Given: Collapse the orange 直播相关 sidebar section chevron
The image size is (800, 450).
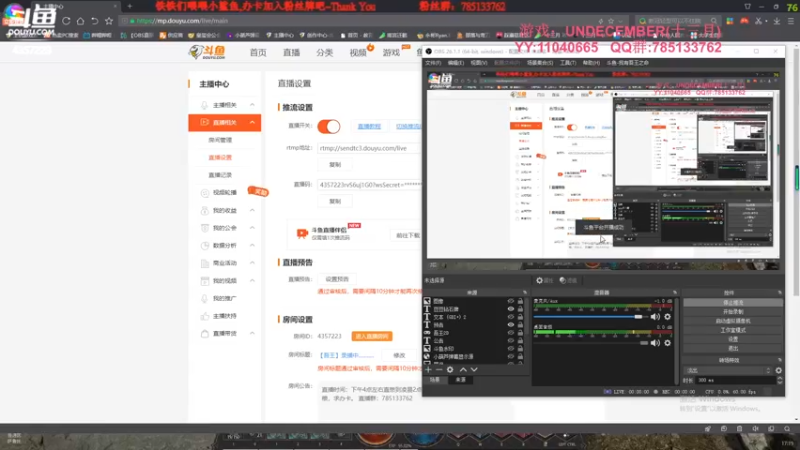Looking at the screenshot, I should point(252,122).
